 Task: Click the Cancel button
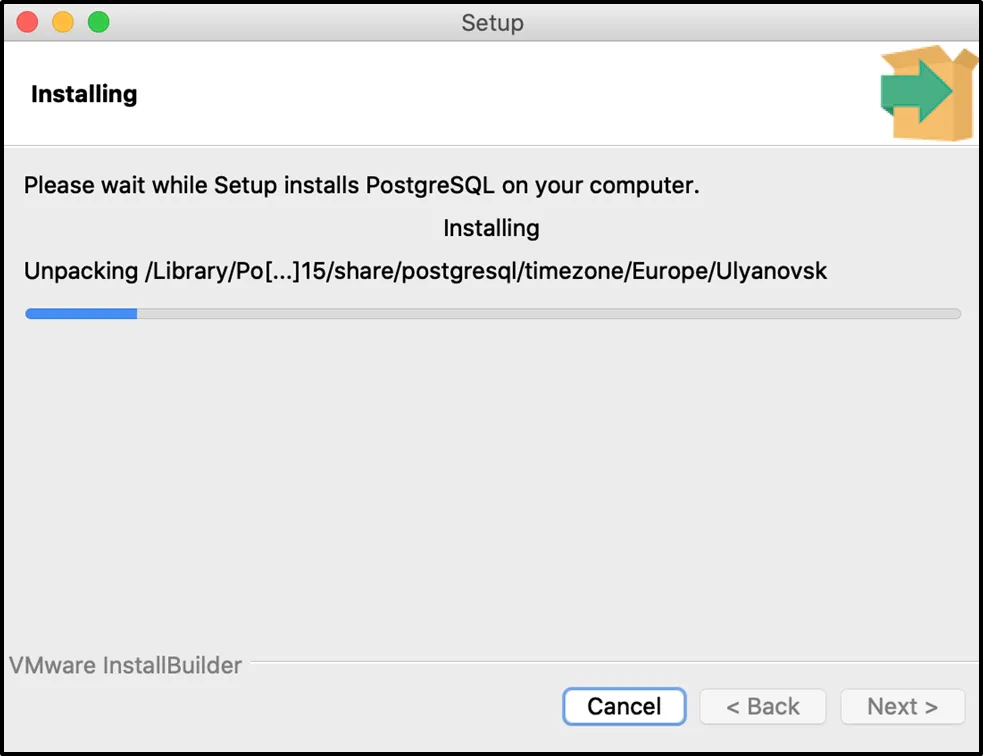(x=624, y=706)
